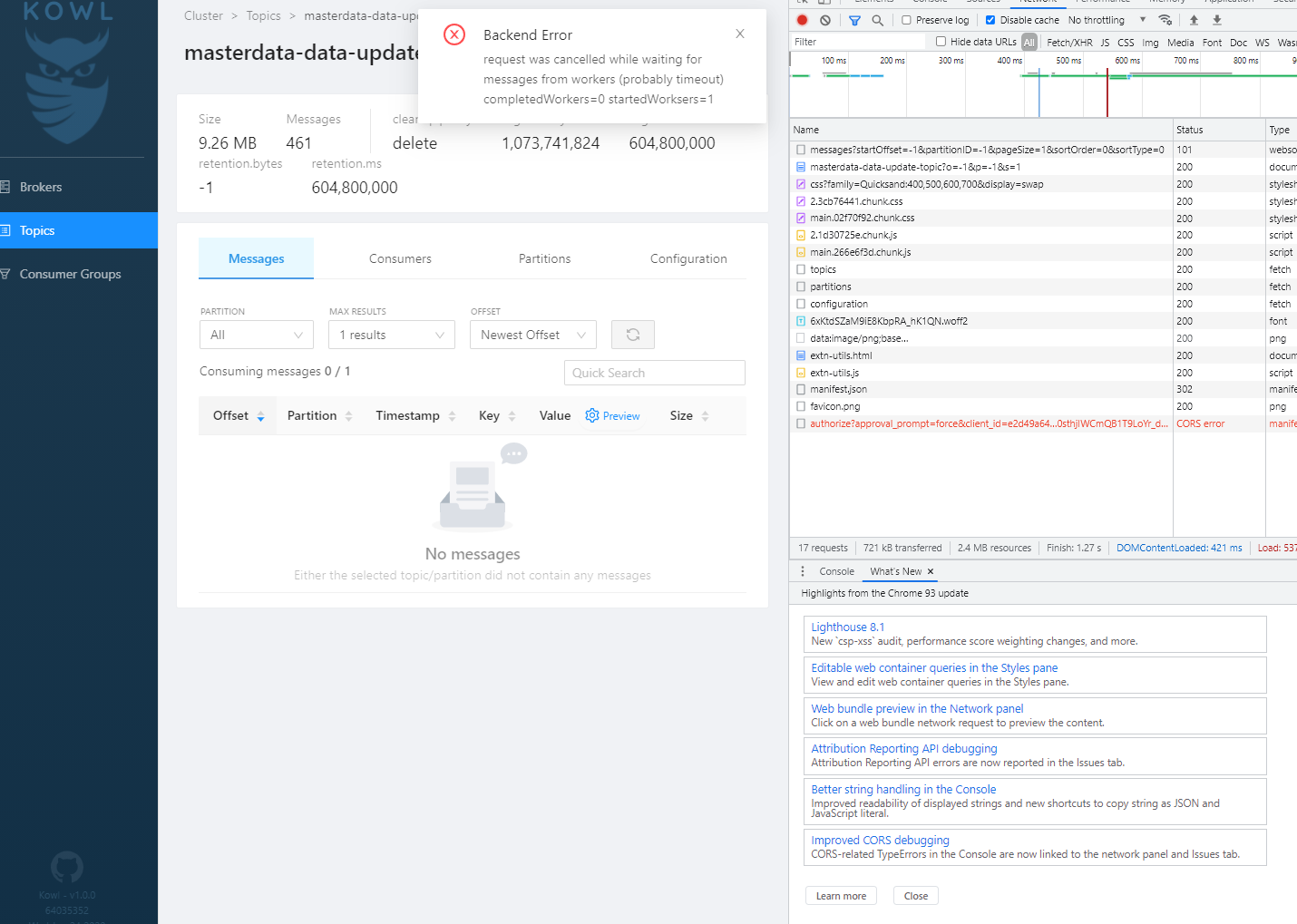Filter requests by WS type
Screen dimensions: 1297x924
[x=1262, y=43]
